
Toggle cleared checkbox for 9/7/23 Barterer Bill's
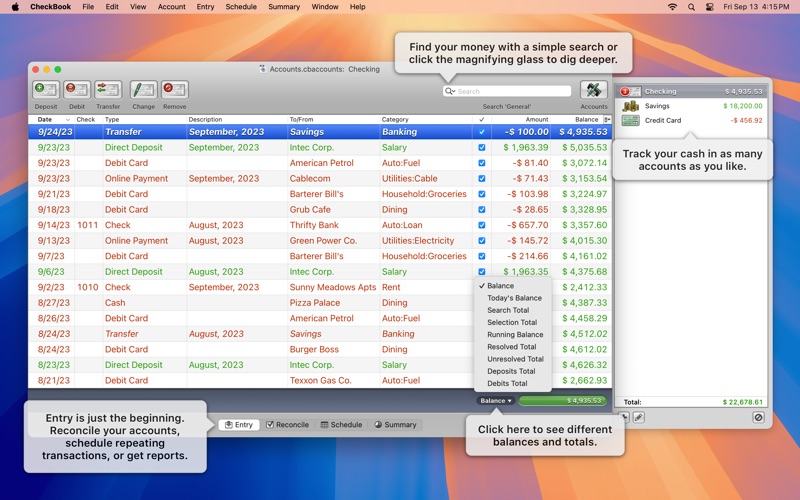(x=482, y=256)
